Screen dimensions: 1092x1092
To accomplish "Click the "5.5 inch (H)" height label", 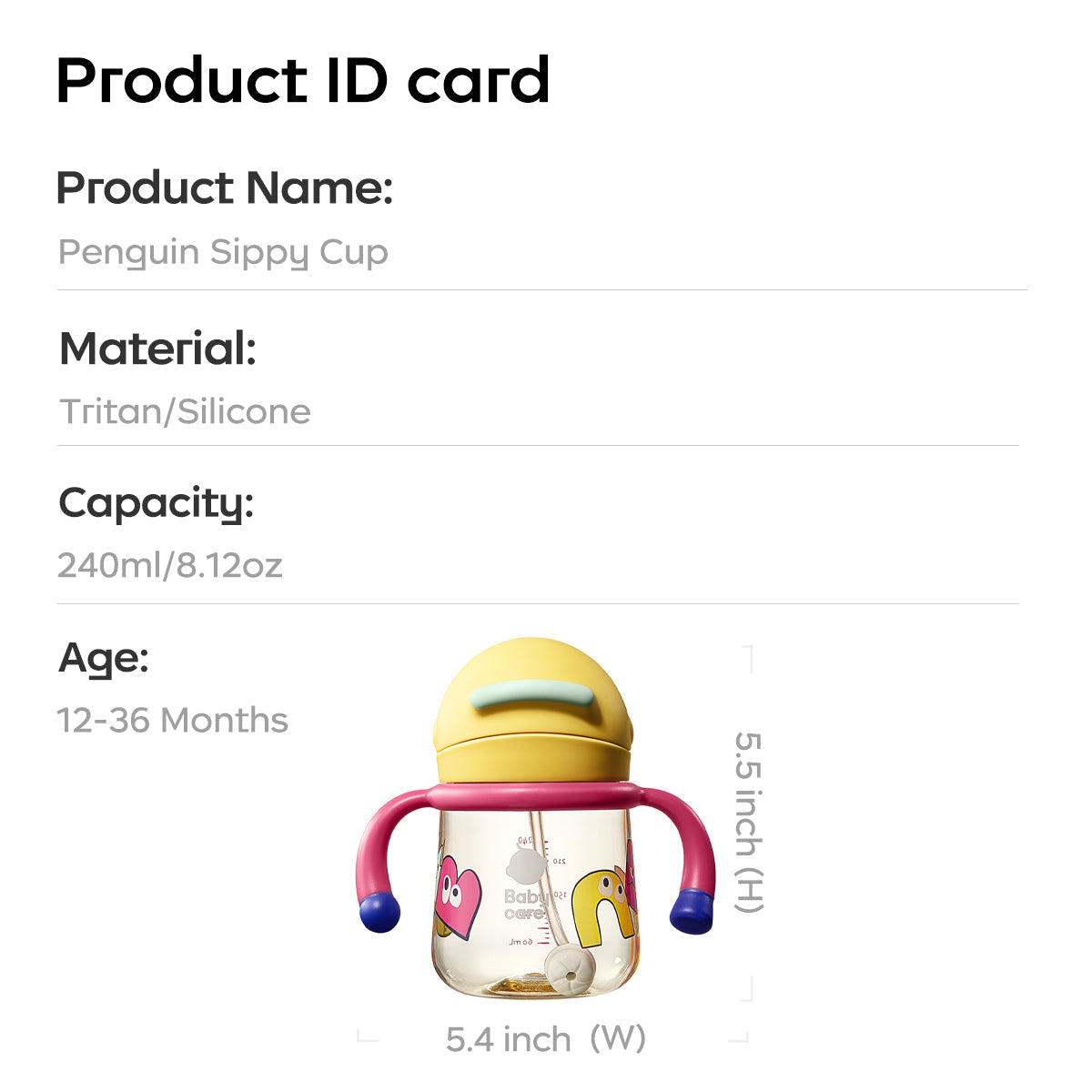I will [748, 822].
